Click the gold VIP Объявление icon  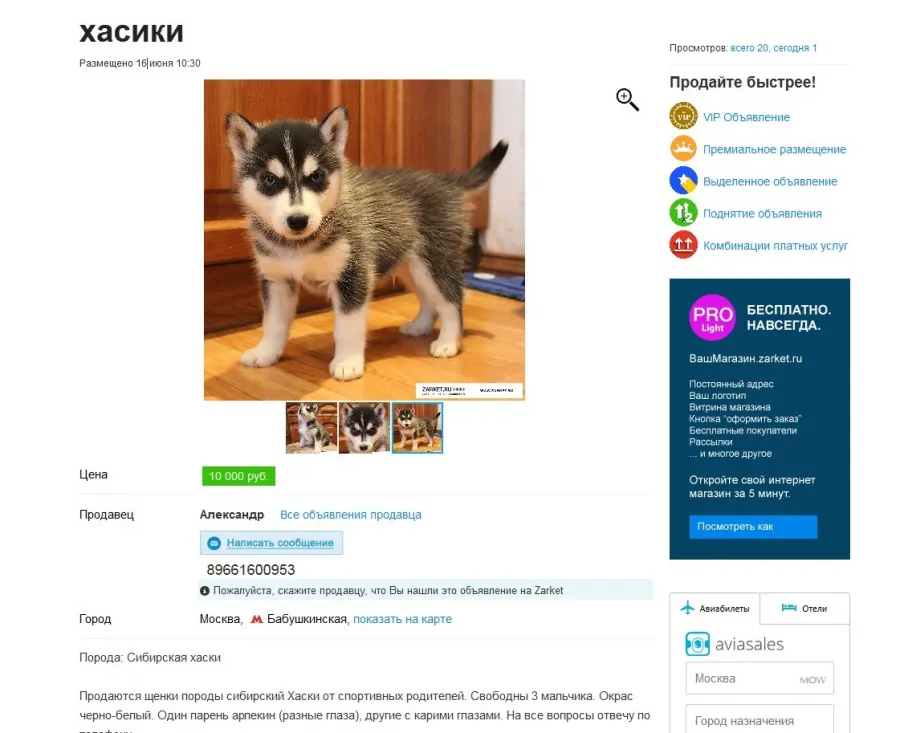pos(683,117)
